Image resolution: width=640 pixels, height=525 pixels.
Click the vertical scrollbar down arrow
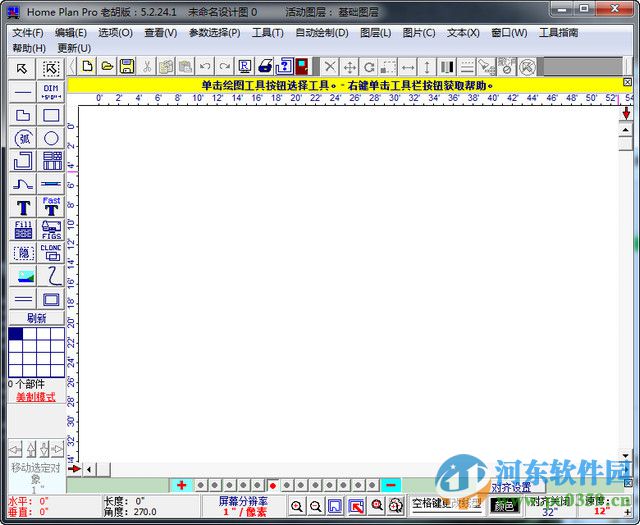coord(625,456)
